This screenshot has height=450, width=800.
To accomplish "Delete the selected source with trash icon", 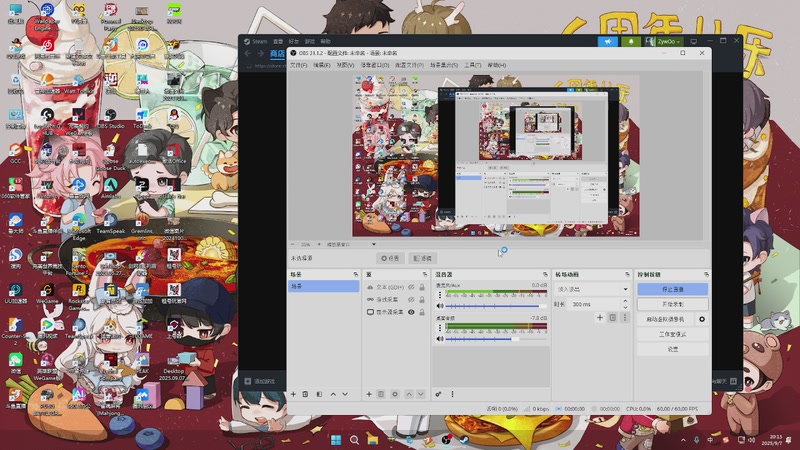I will tap(381, 394).
